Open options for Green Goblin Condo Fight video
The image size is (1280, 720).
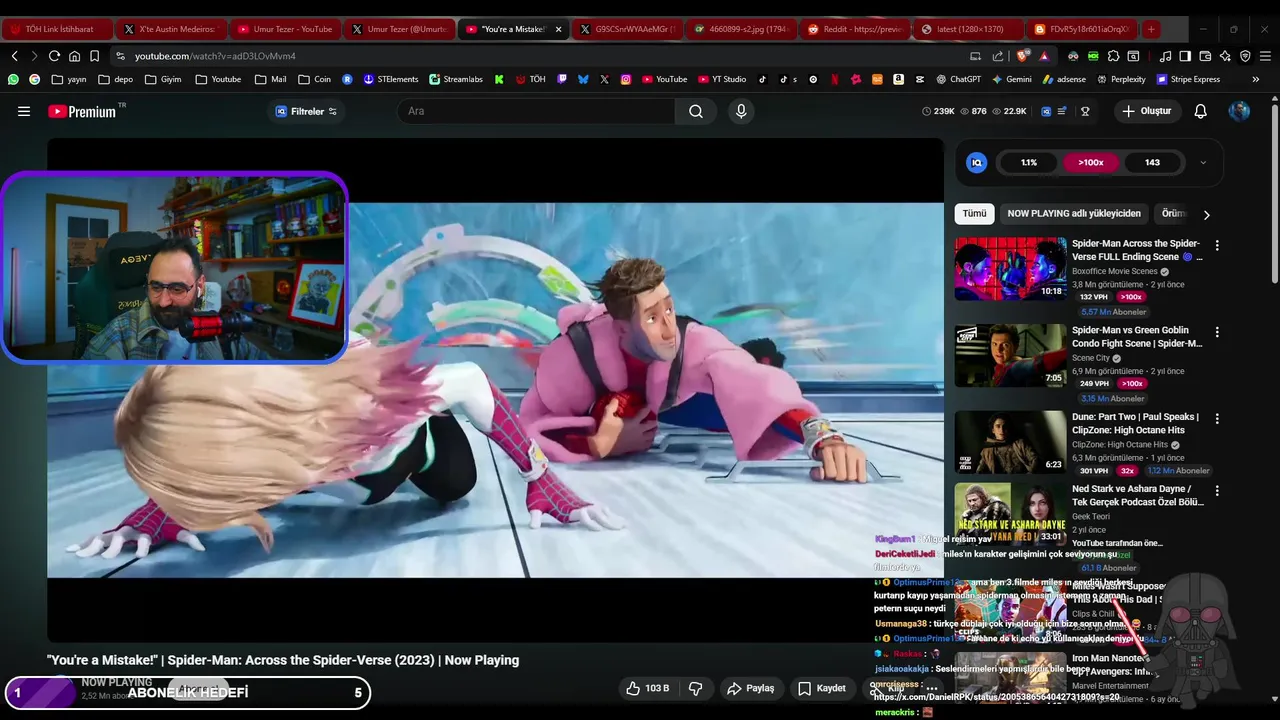(x=1217, y=332)
